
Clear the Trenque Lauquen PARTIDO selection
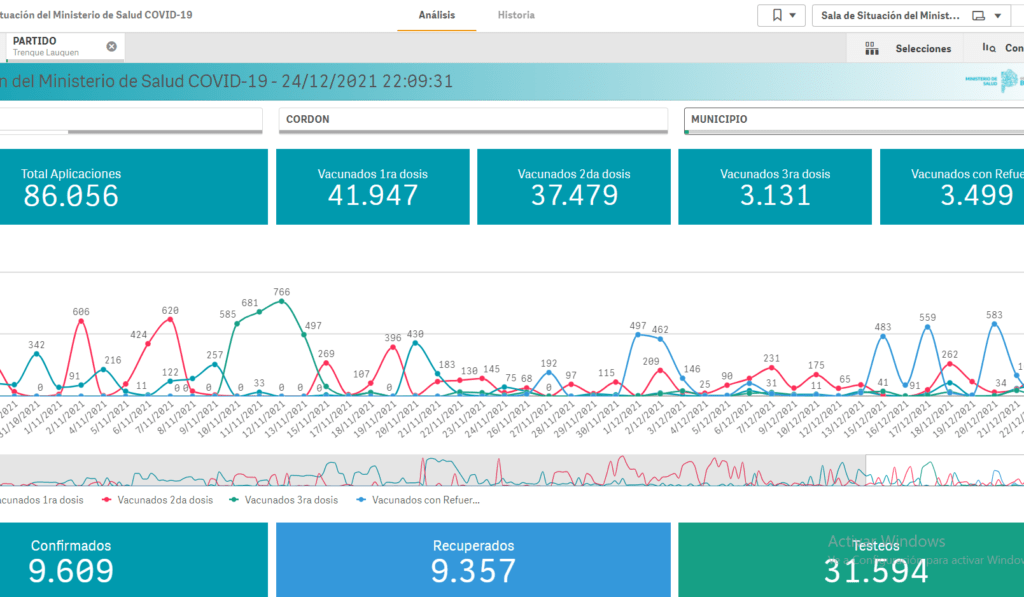tap(111, 46)
